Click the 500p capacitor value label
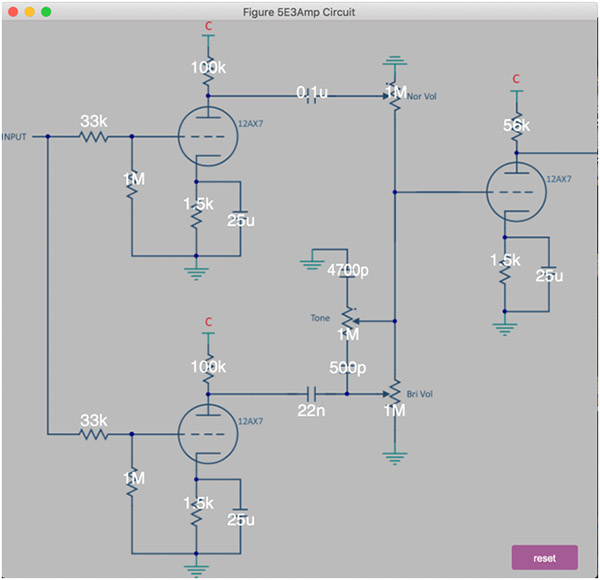 [x=347, y=368]
